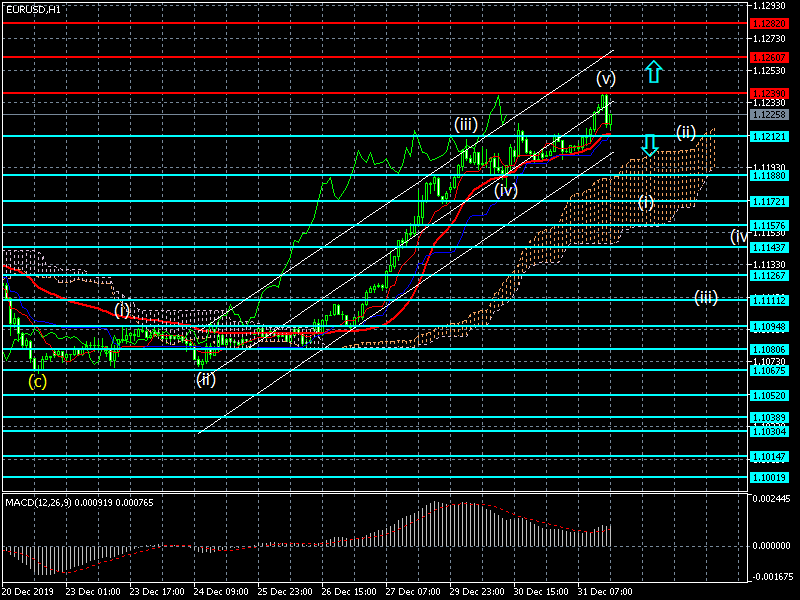Click the 1.12730 price axis value
800x600 pixels.
[769, 39]
